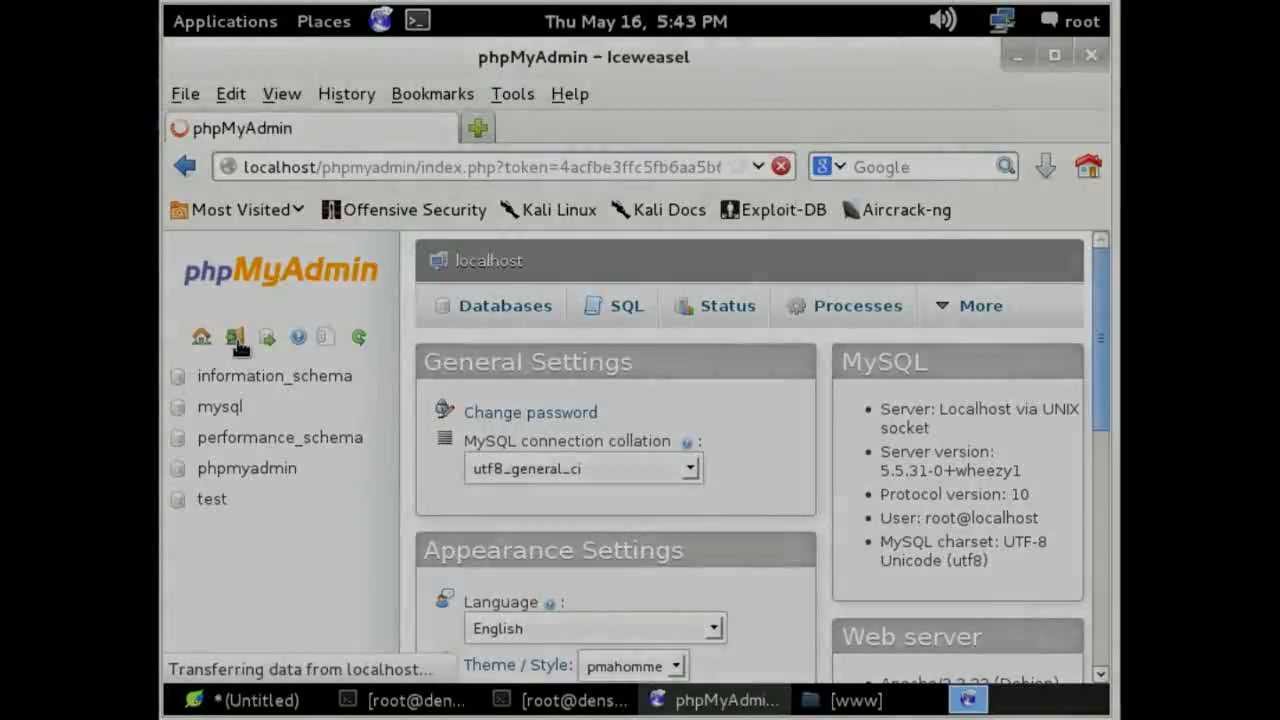The height and width of the screenshot is (720, 1280).
Task: Click database icon next to mysql
Action: click(178, 407)
